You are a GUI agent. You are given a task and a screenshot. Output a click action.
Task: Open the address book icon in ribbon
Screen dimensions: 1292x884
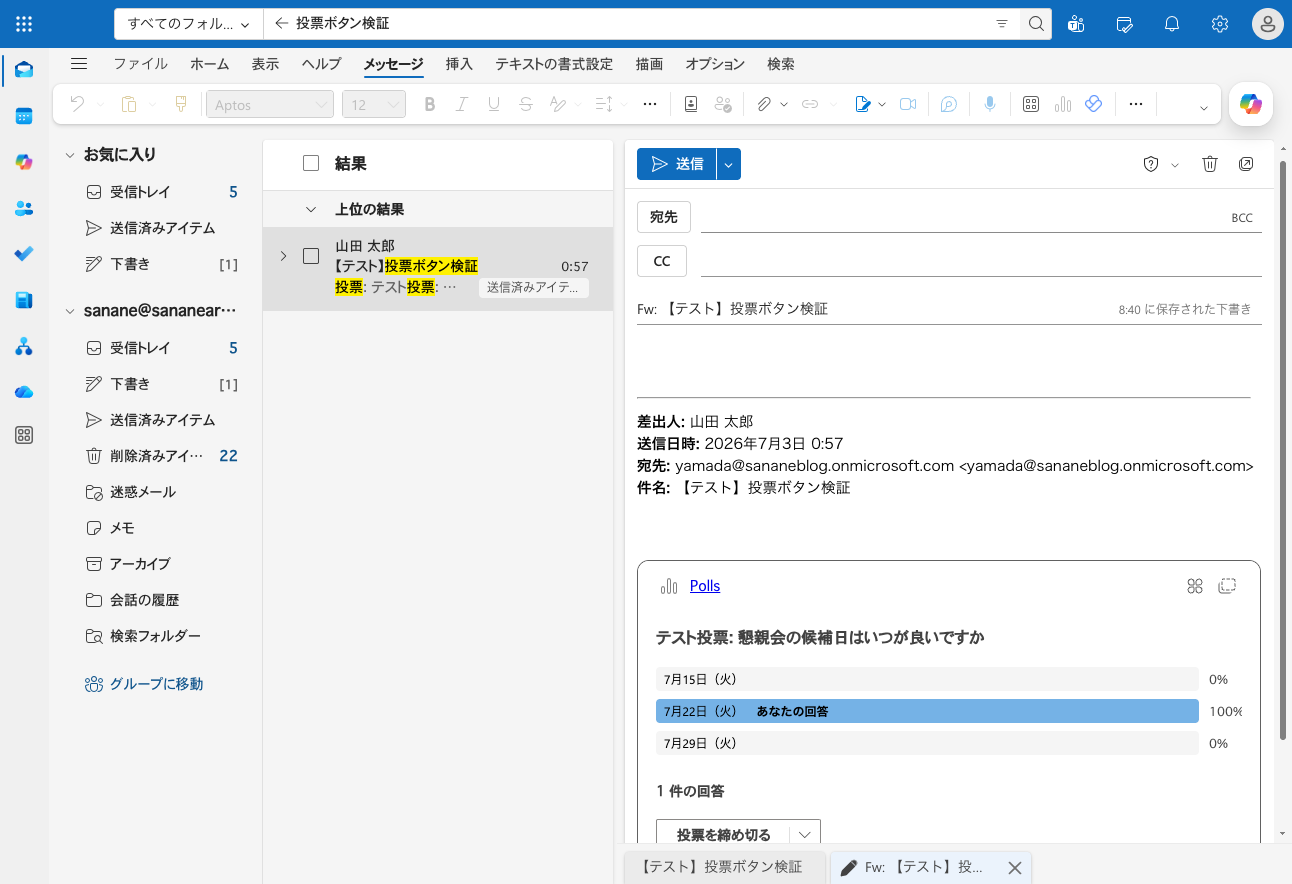click(691, 104)
